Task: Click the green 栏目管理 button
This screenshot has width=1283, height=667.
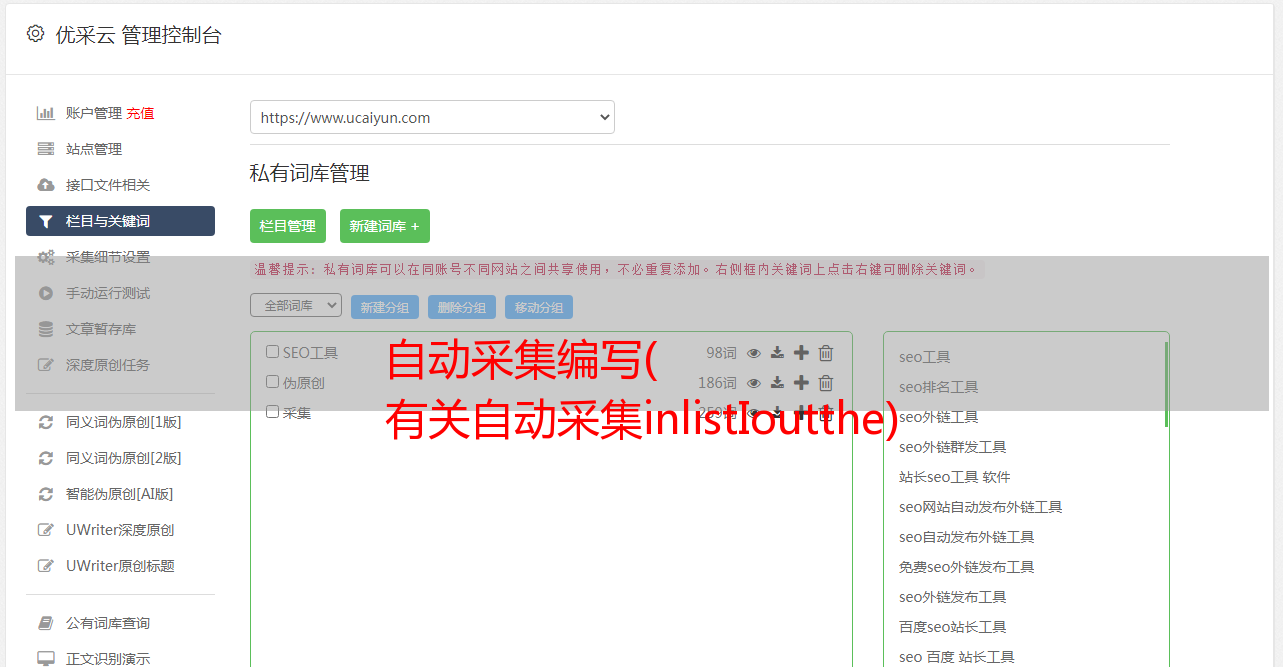Action: point(288,226)
